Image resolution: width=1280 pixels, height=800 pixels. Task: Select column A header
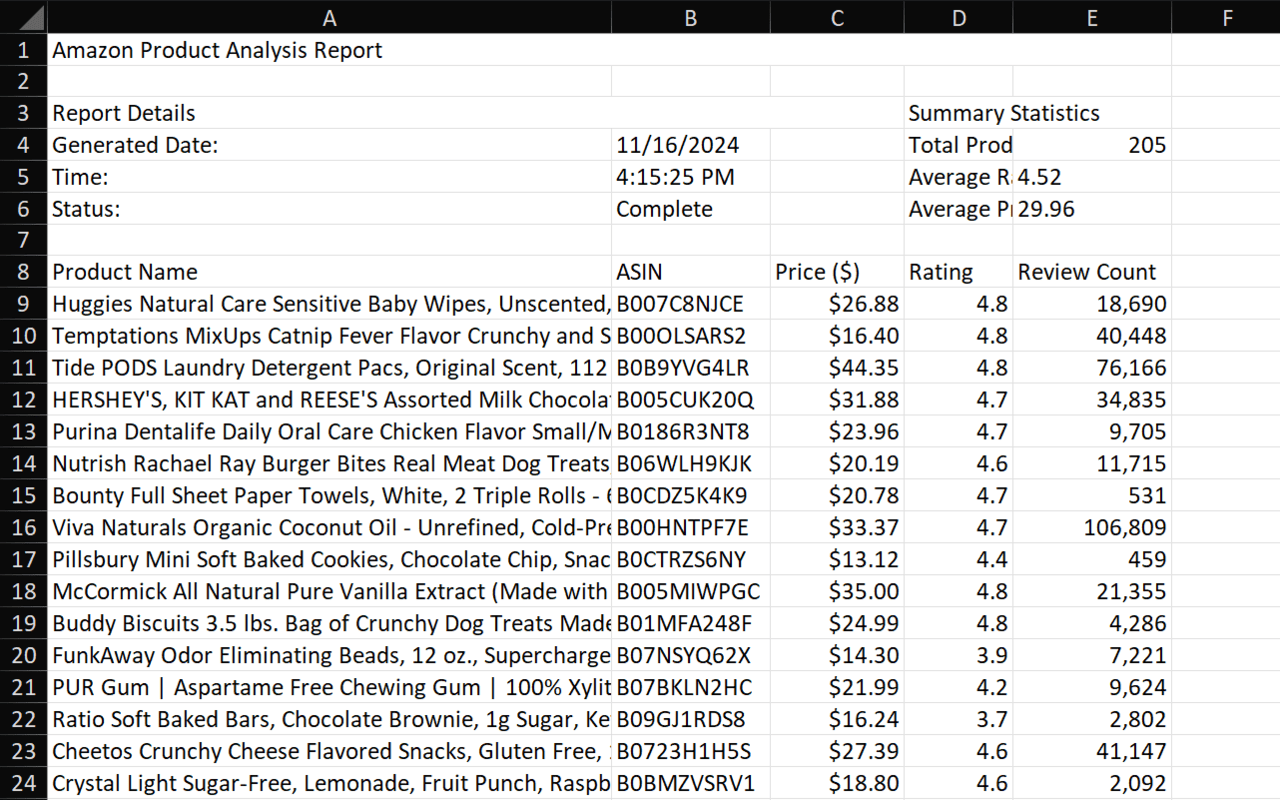click(329, 17)
